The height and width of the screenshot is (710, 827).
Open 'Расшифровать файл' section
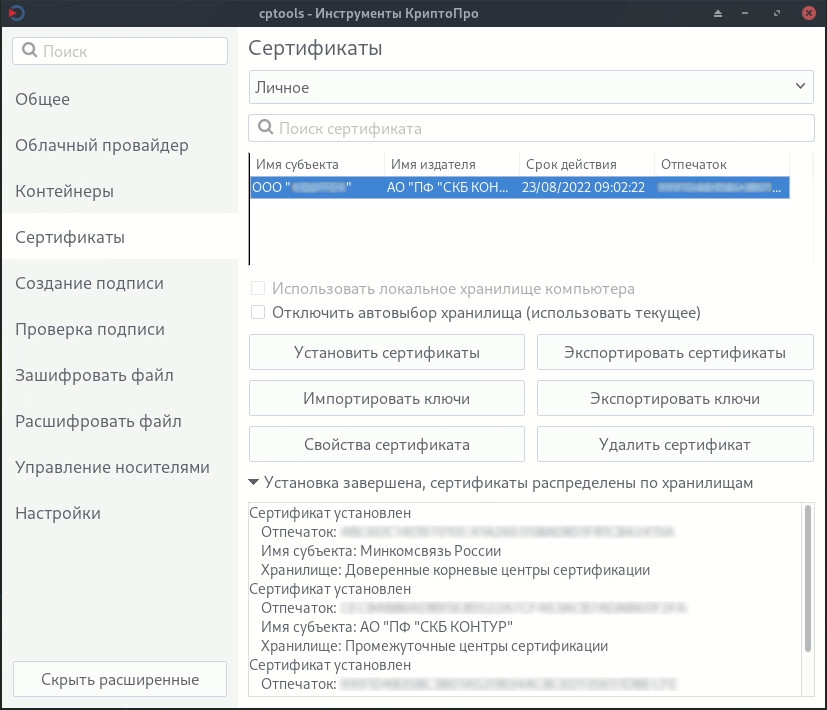click(120, 421)
